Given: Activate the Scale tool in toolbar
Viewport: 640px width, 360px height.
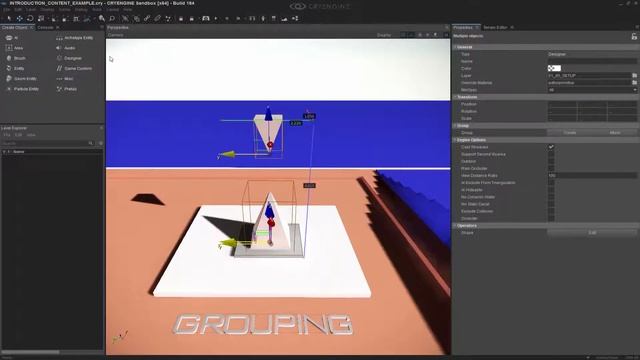Looking at the screenshot, I should point(40,18).
